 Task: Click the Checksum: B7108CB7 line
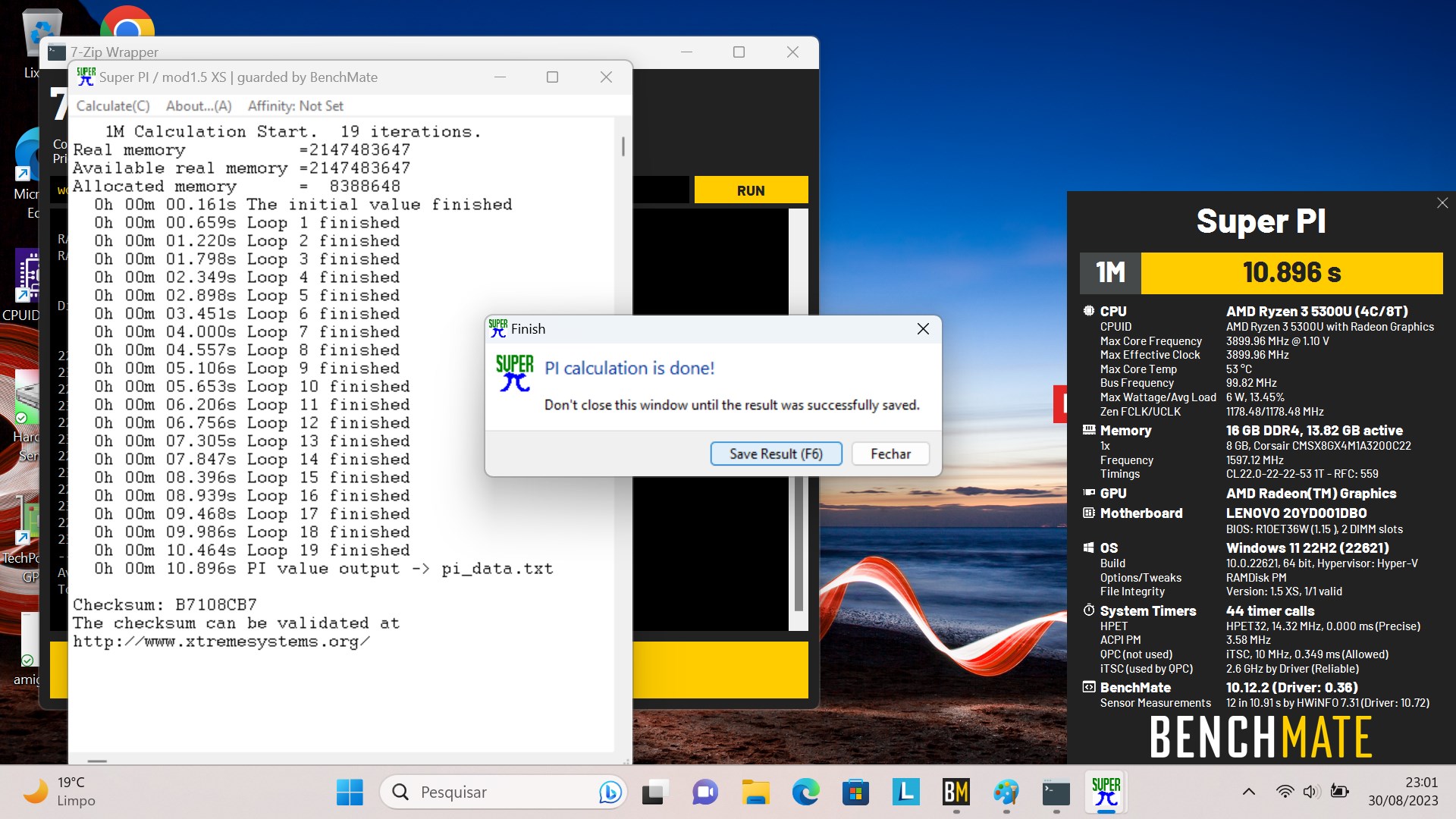pos(165,604)
